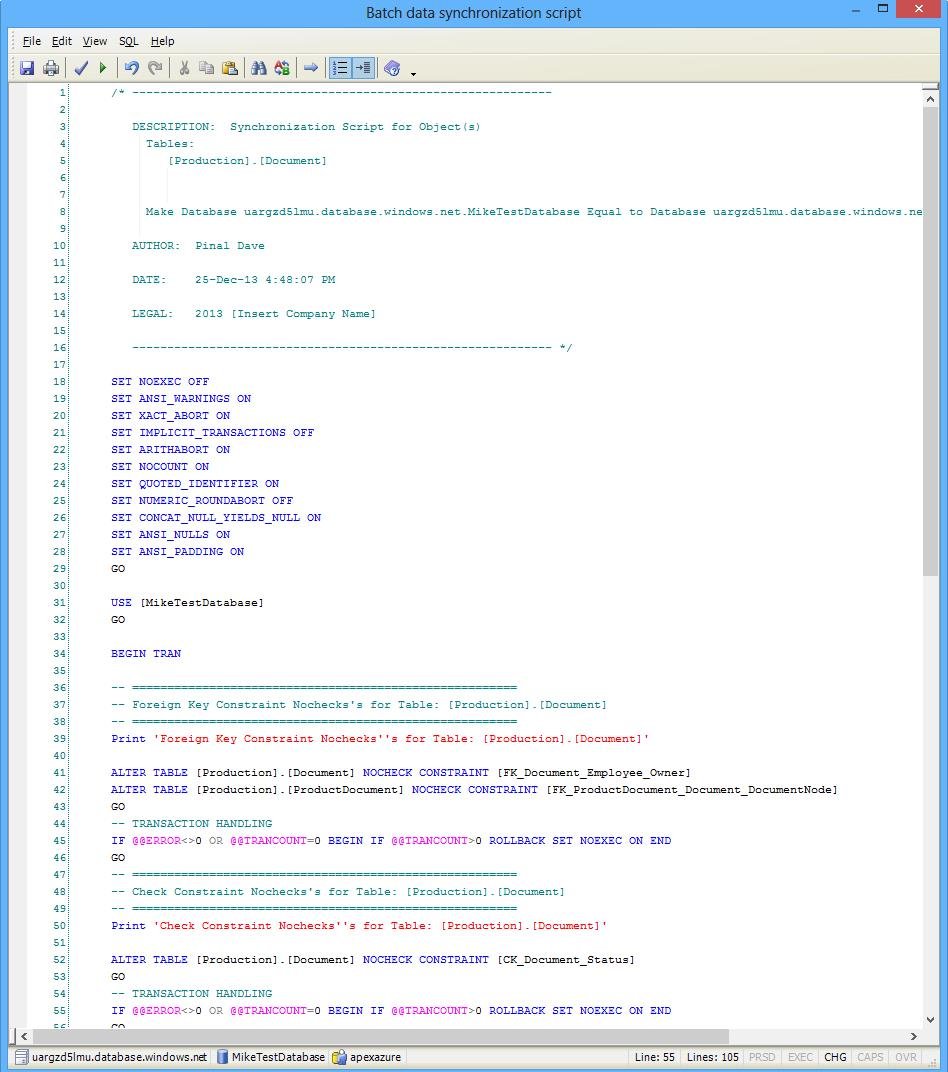This screenshot has width=948, height=1072.
Task: Click the window title 'Batch data synchronization script'
Action: coord(474,13)
